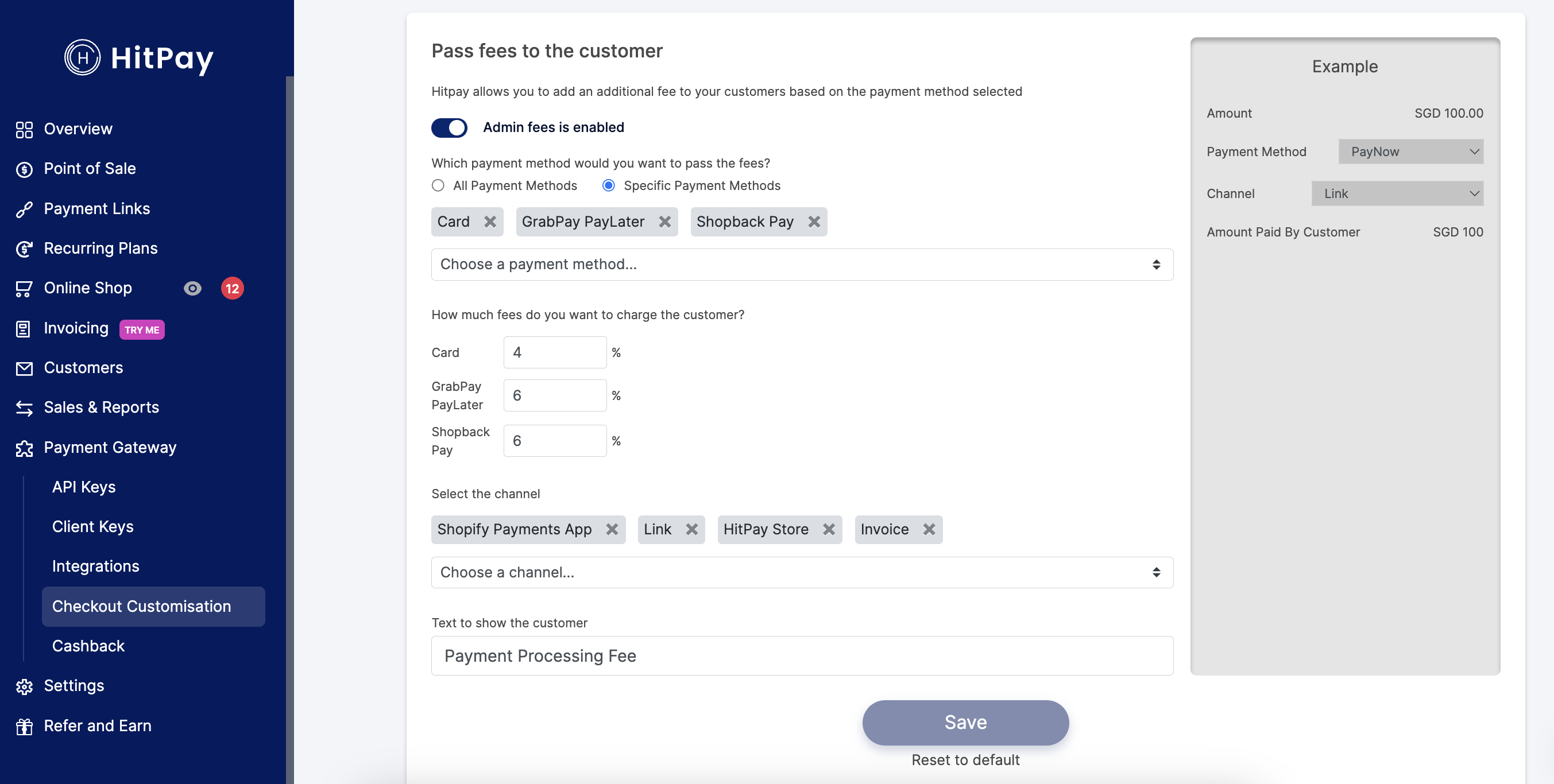This screenshot has width=1554, height=784.
Task: Remove the Shopify Payments App channel tag
Action: coord(612,529)
